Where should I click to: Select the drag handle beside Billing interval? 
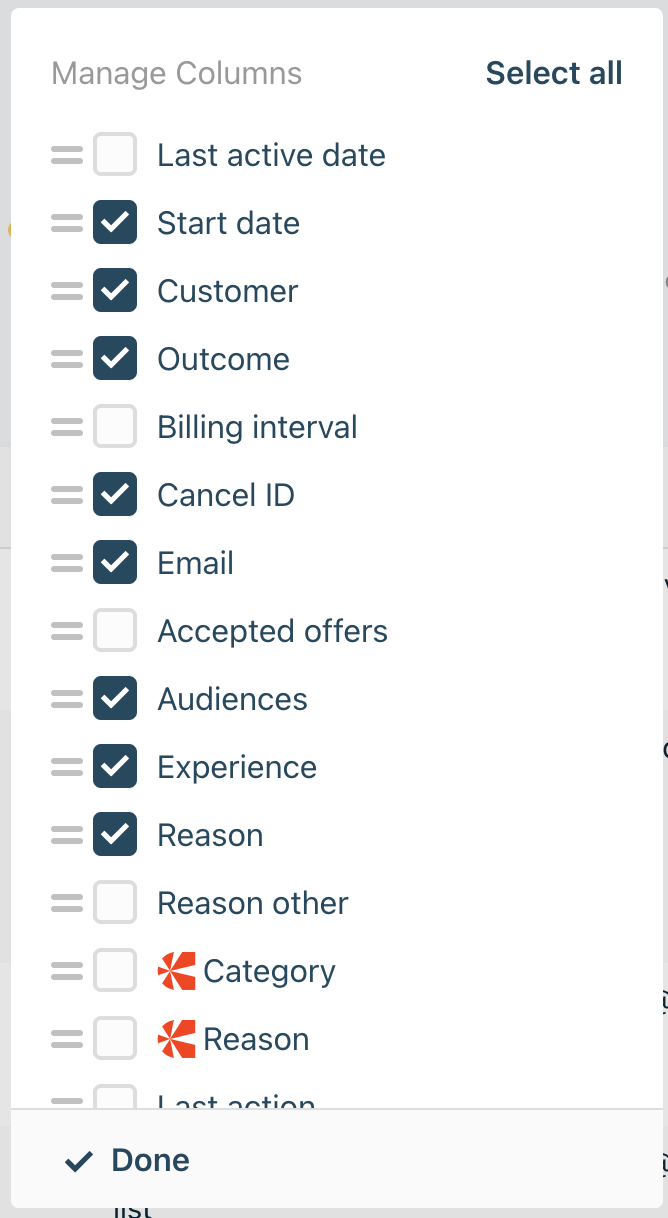[x=67, y=427]
